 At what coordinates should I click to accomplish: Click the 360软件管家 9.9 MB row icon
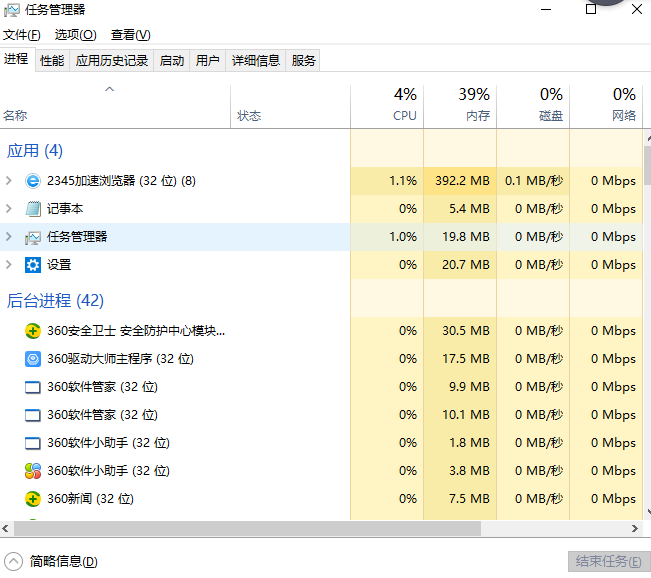click(x=33, y=387)
